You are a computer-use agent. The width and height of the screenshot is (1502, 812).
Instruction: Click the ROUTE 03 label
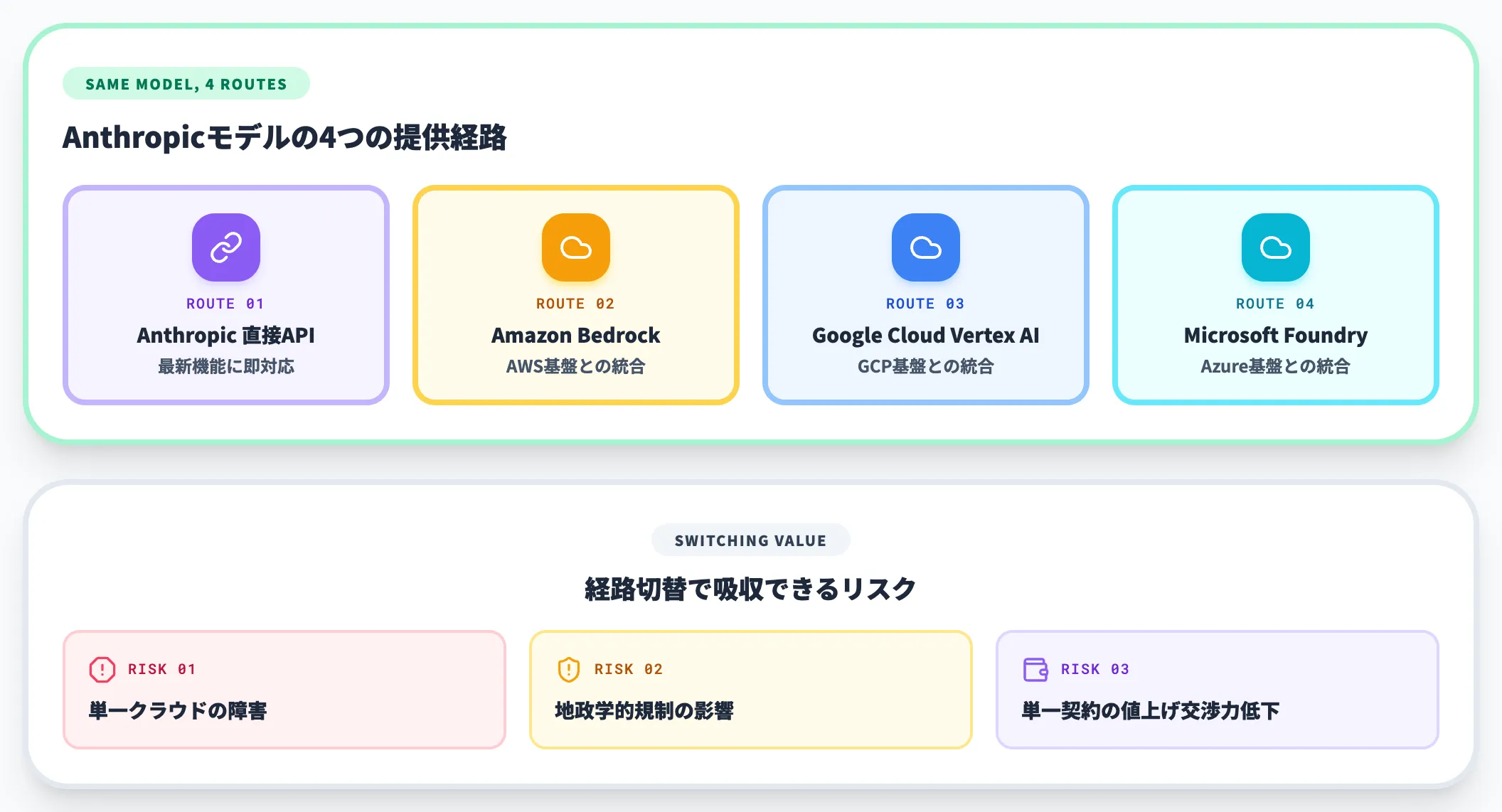point(925,304)
